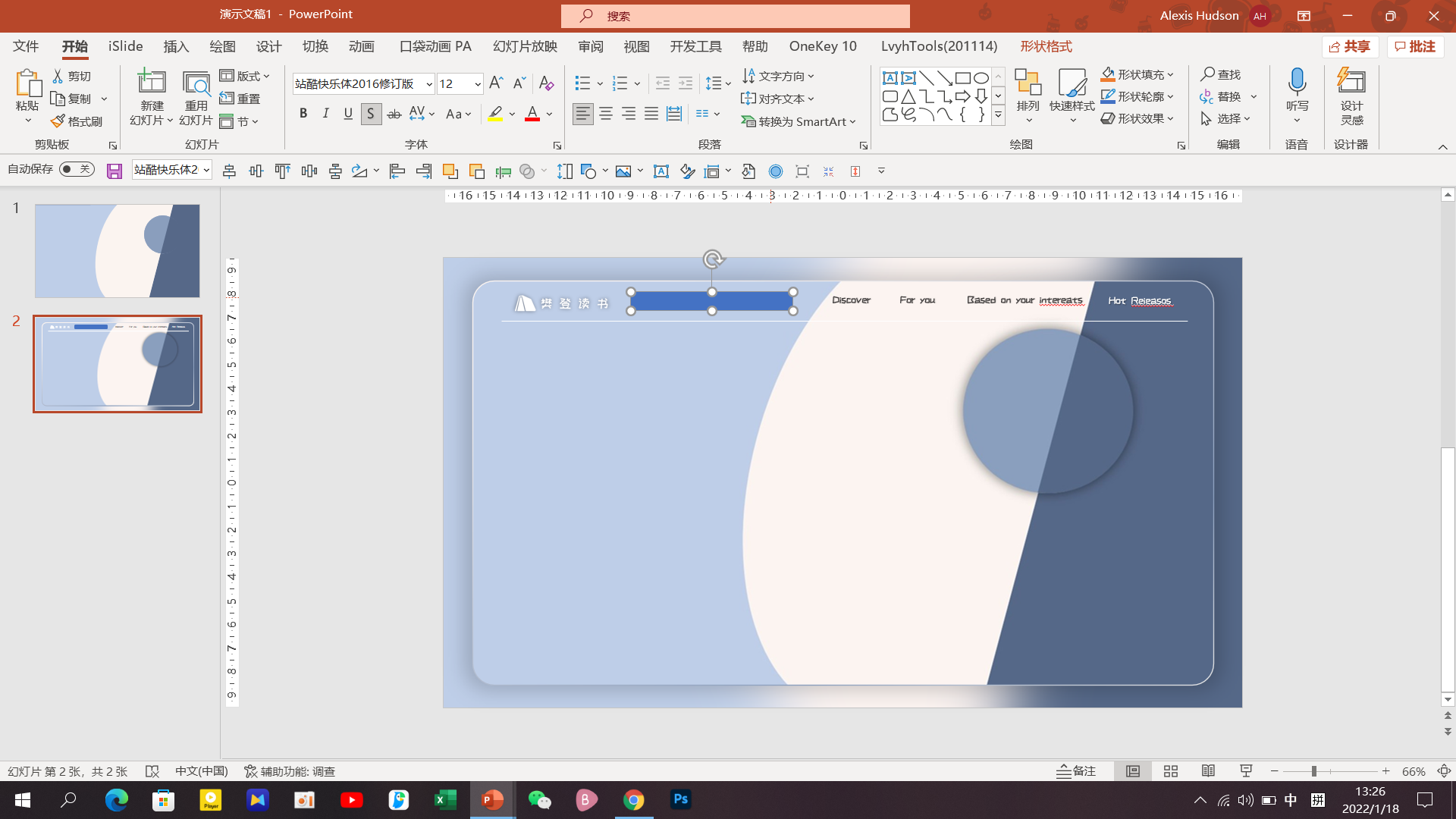
Task: Click the Clear Formatting eraser icon
Action: (546, 83)
